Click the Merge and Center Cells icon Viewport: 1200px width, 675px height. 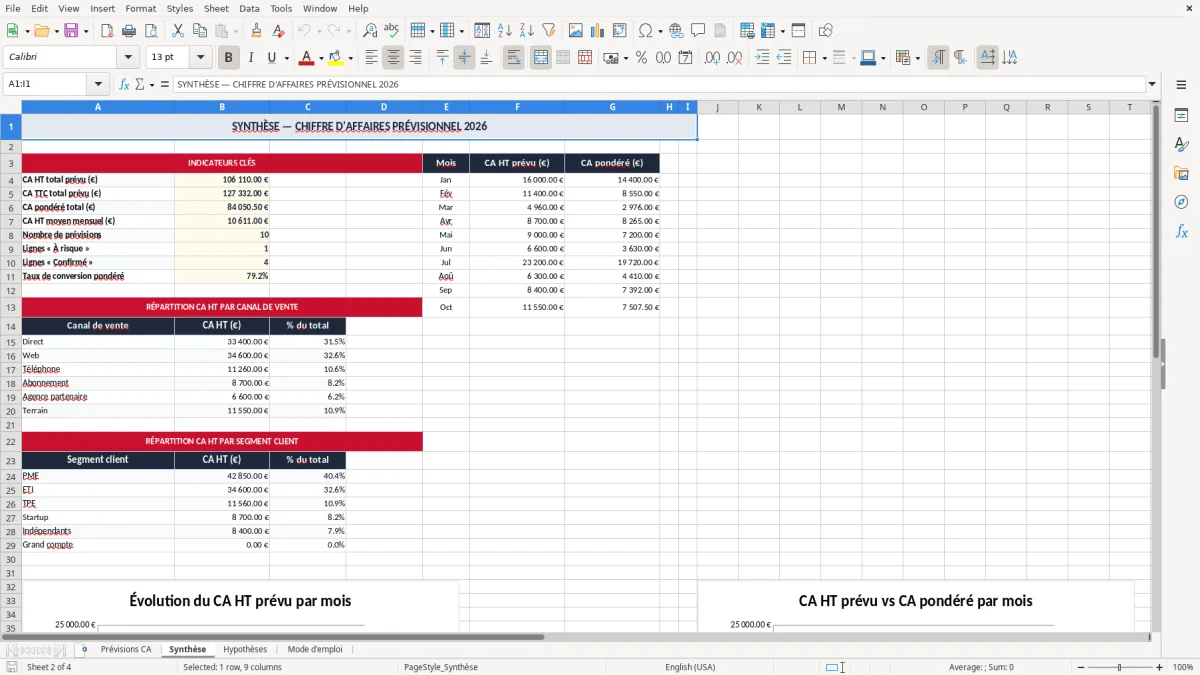coord(541,58)
